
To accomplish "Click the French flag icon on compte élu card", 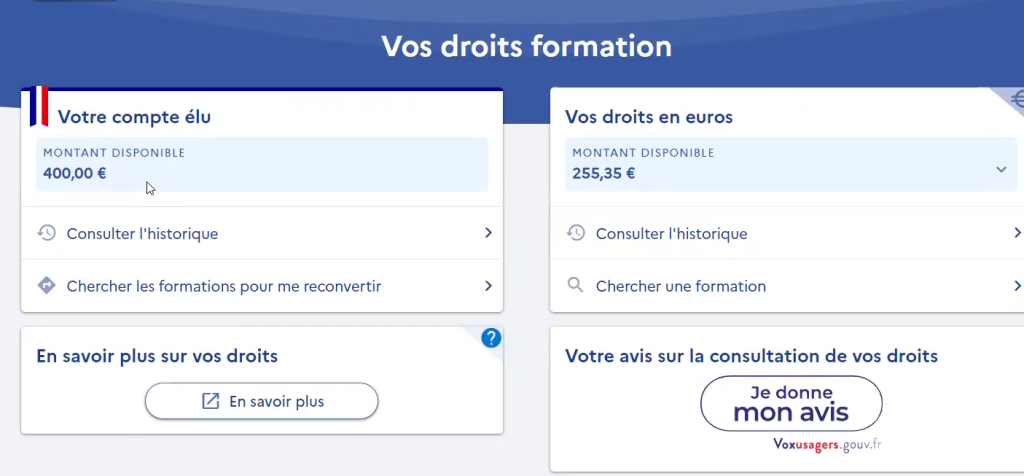I will 39,106.
